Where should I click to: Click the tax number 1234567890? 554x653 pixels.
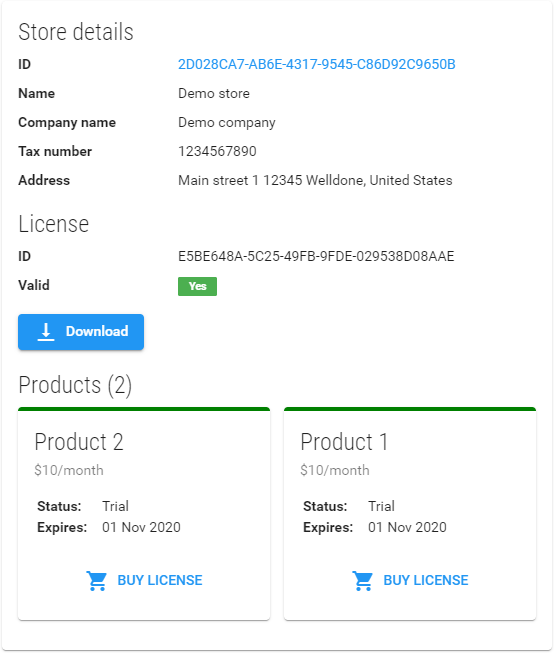click(x=217, y=151)
